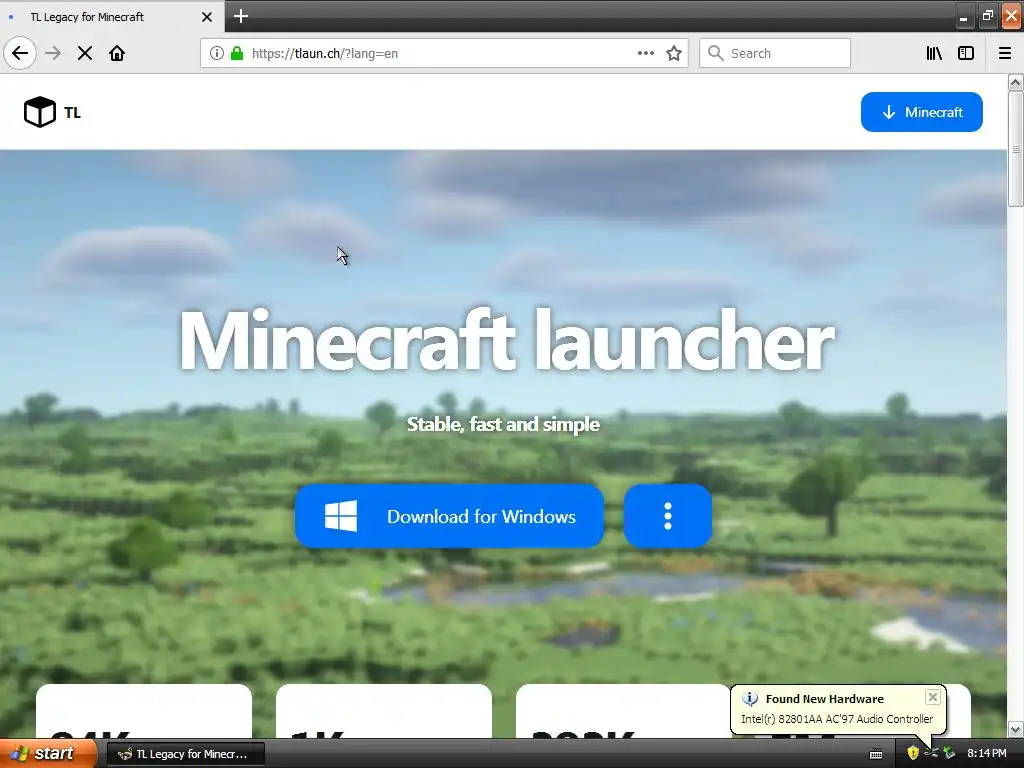Minimize the browser window
The image size is (1024, 768).
[963, 17]
